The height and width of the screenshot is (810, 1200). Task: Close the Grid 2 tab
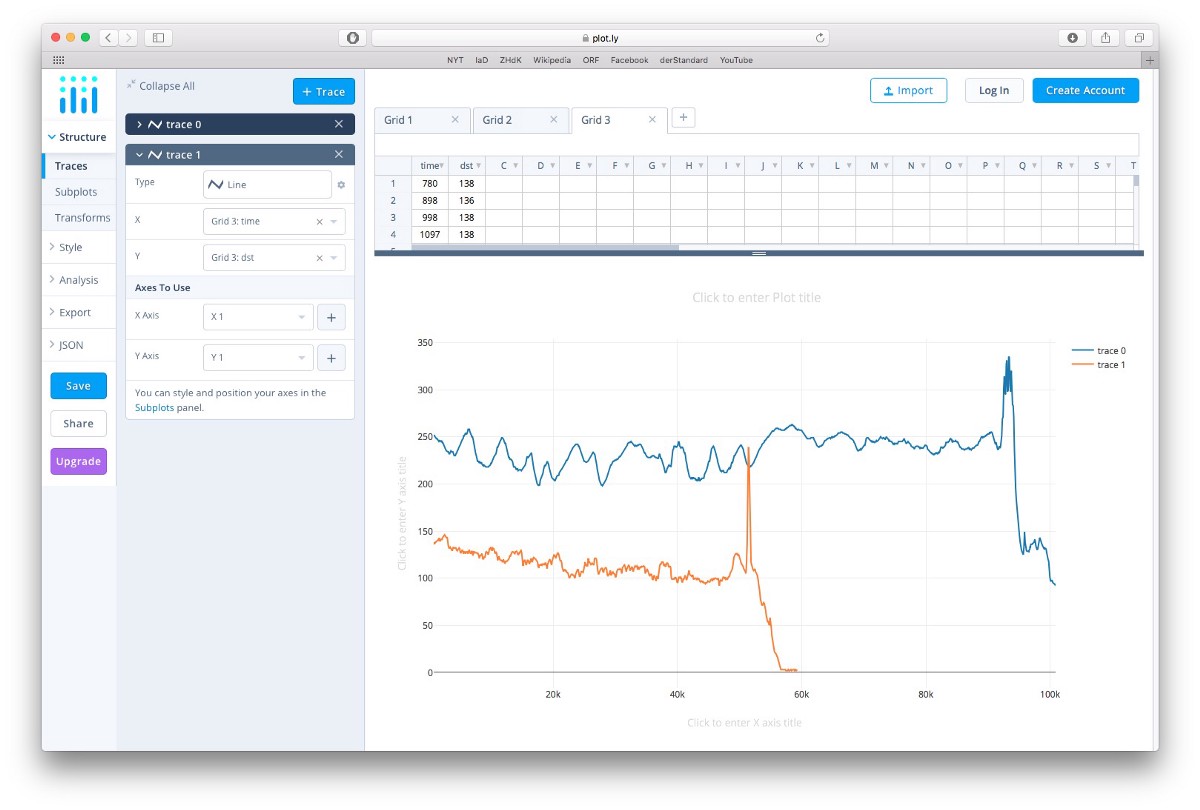point(553,120)
